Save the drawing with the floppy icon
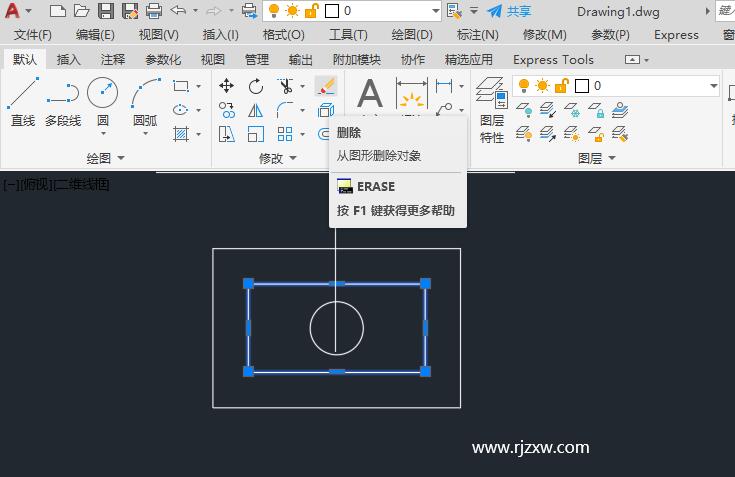This screenshot has width=735, height=477. pos(106,11)
